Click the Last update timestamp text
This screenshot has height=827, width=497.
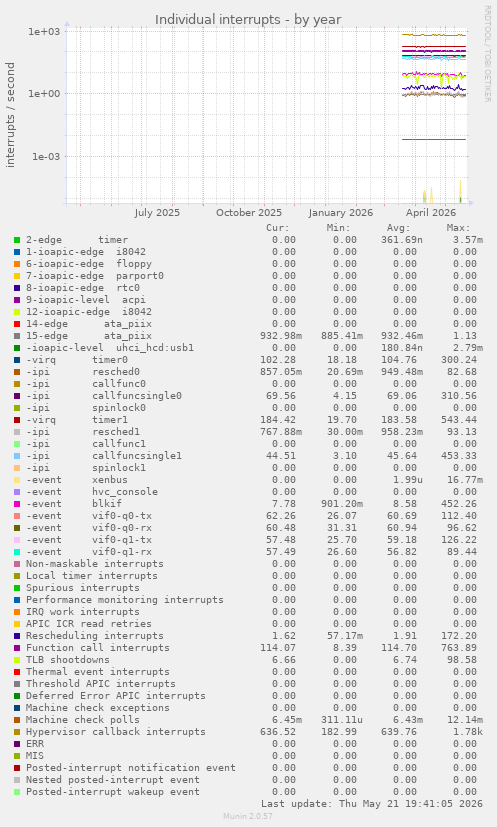pos(371,804)
